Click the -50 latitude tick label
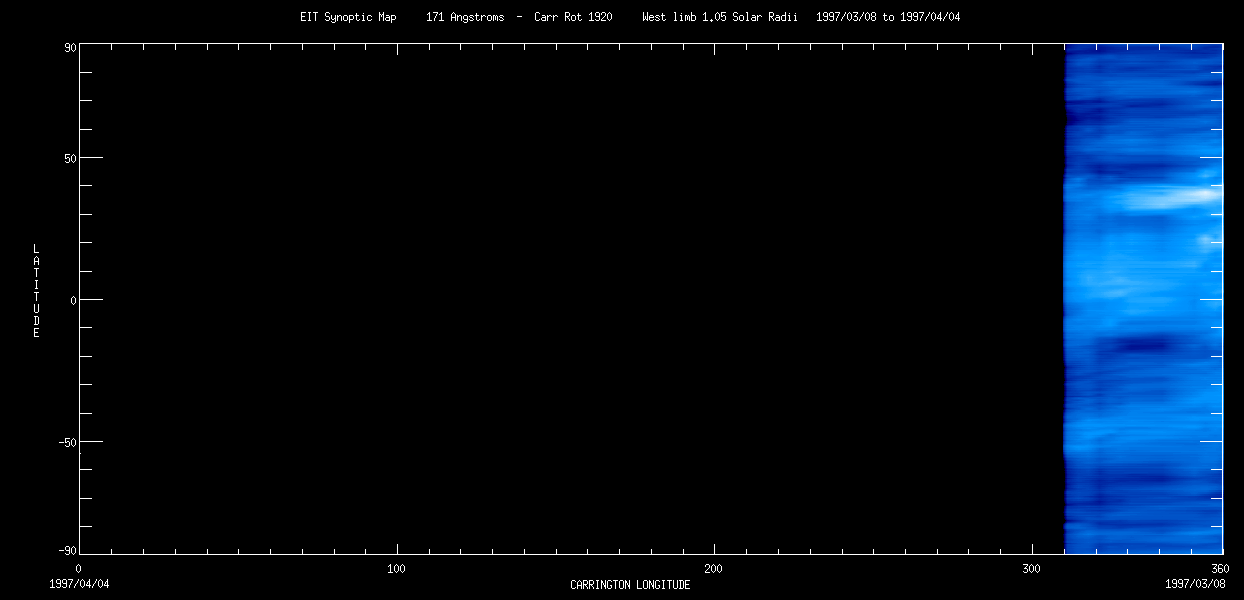The image size is (1244, 600). click(69, 442)
